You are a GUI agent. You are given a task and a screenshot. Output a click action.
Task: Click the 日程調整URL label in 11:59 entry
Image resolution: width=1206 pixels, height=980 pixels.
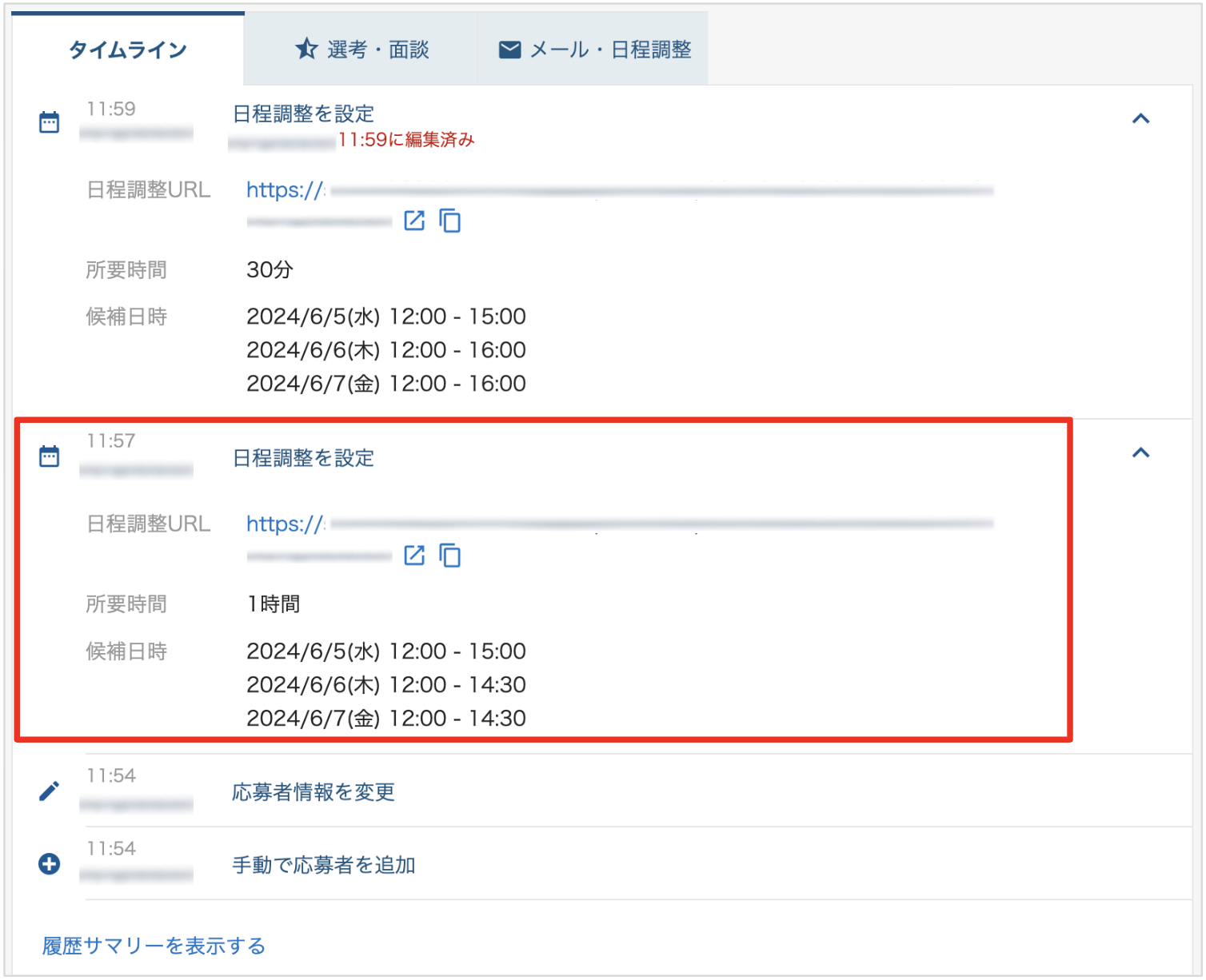click(149, 190)
